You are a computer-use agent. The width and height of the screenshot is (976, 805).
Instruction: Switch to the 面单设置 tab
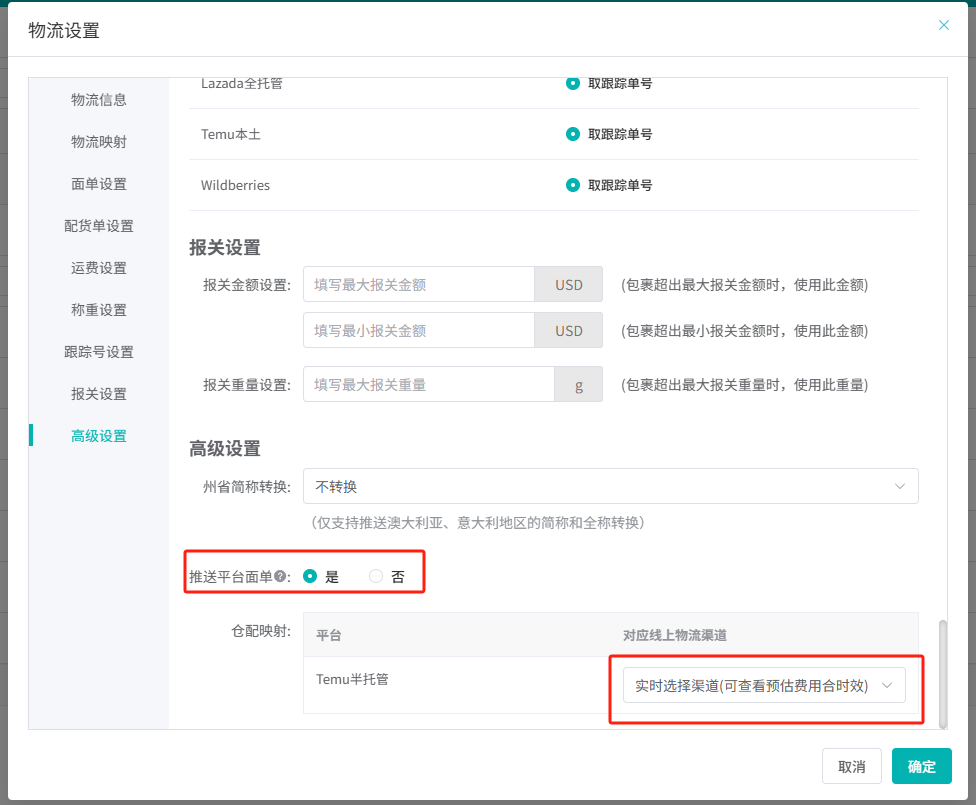tap(99, 184)
